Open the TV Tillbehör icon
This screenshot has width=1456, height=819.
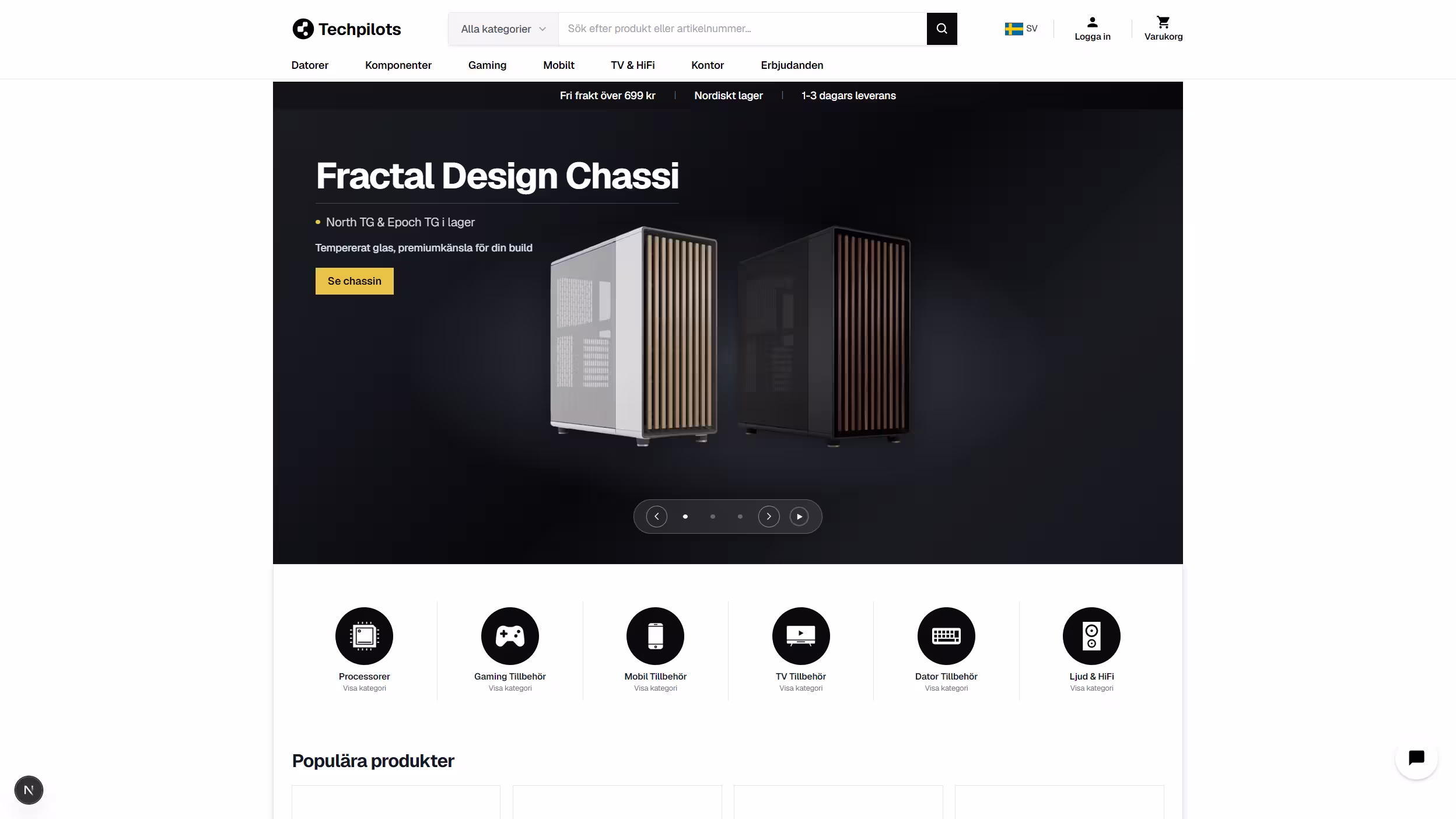pos(801,636)
